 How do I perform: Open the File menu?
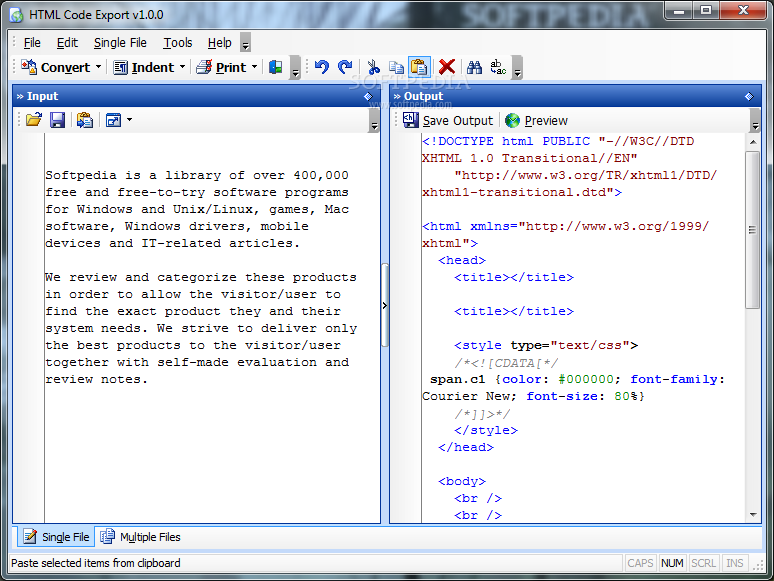(32, 43)
